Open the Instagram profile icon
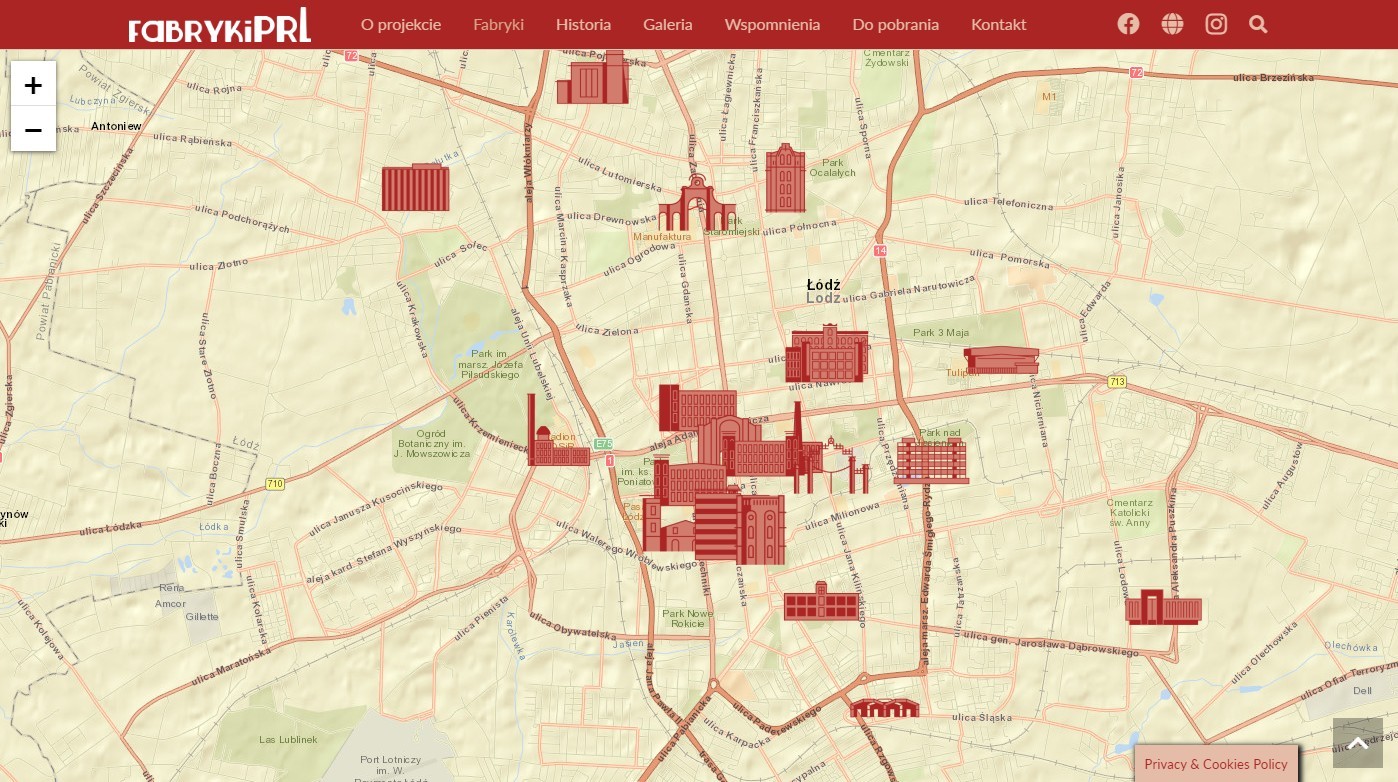Screen dimensions: 1398x782 (x=1216, y=24)
